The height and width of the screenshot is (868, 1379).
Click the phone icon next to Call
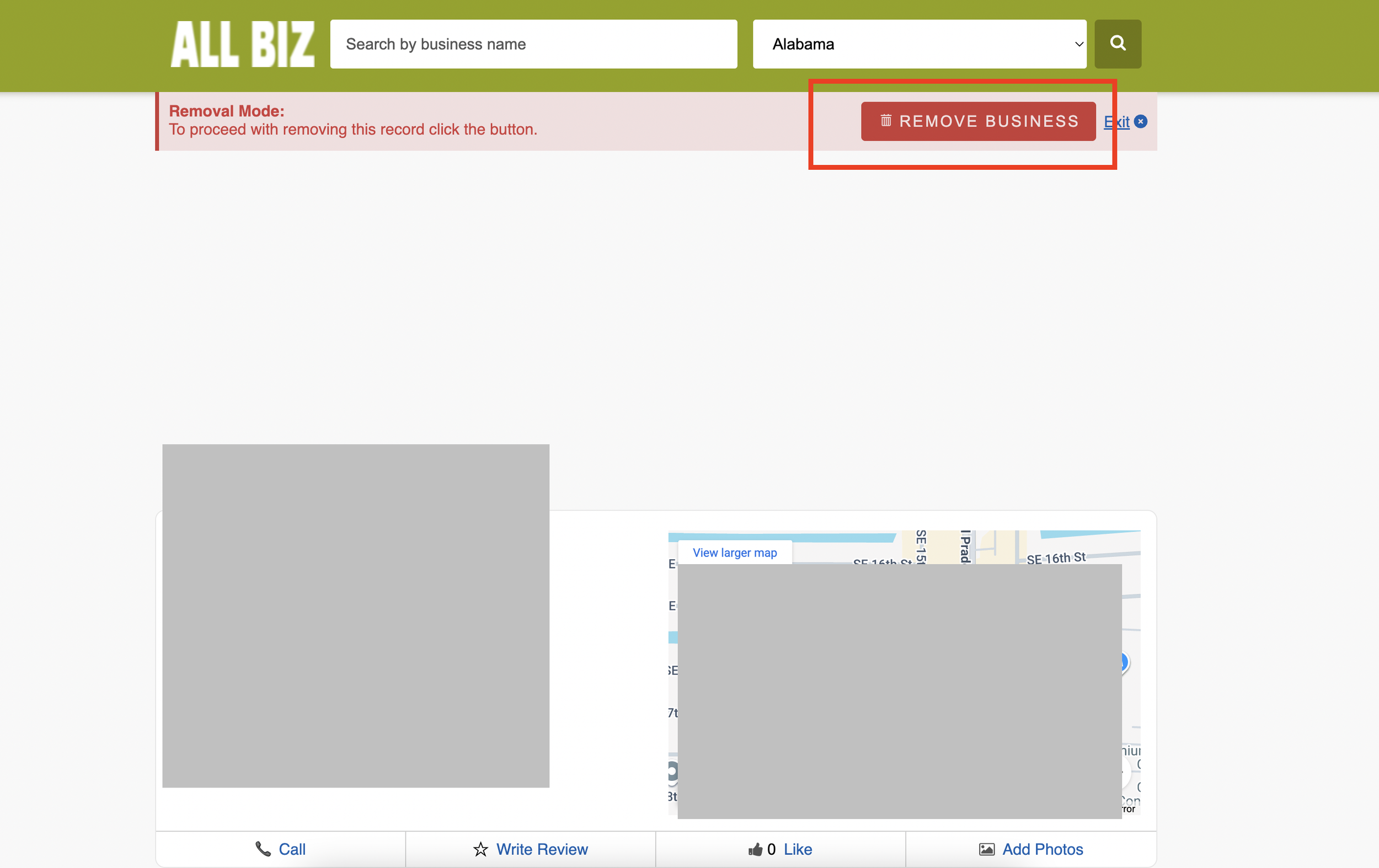(x=263, y=849)
